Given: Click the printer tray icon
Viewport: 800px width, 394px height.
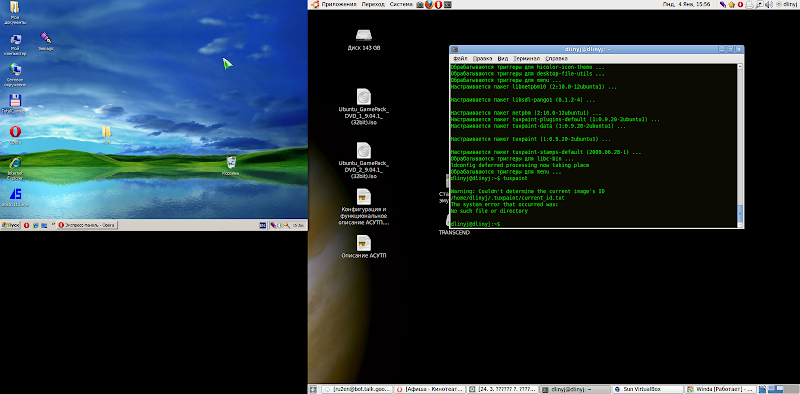Looking at the screenshot, I should [x=749, y=5].
